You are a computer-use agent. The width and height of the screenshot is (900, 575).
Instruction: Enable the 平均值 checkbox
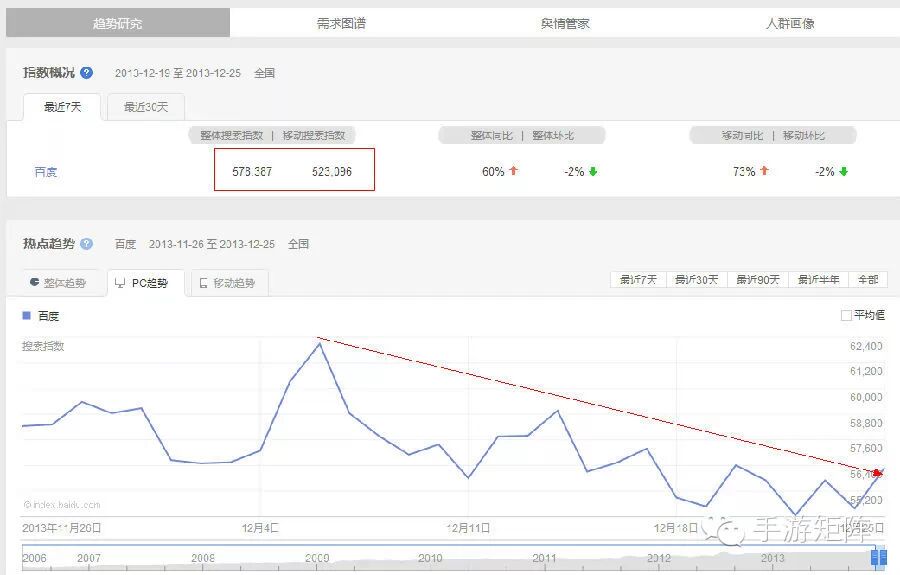846,315
